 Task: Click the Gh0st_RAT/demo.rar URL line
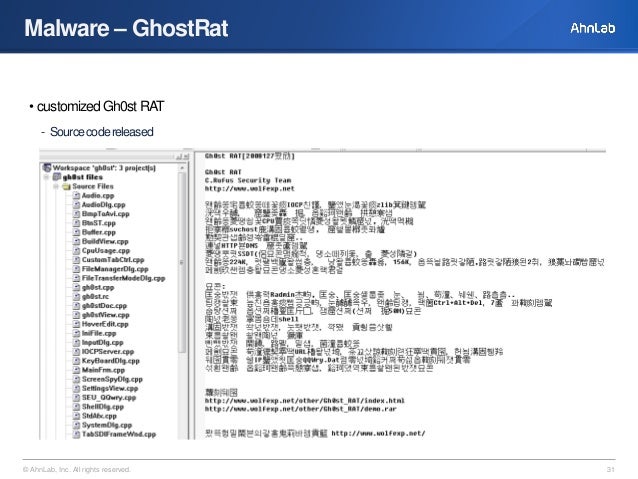point(300,409)
